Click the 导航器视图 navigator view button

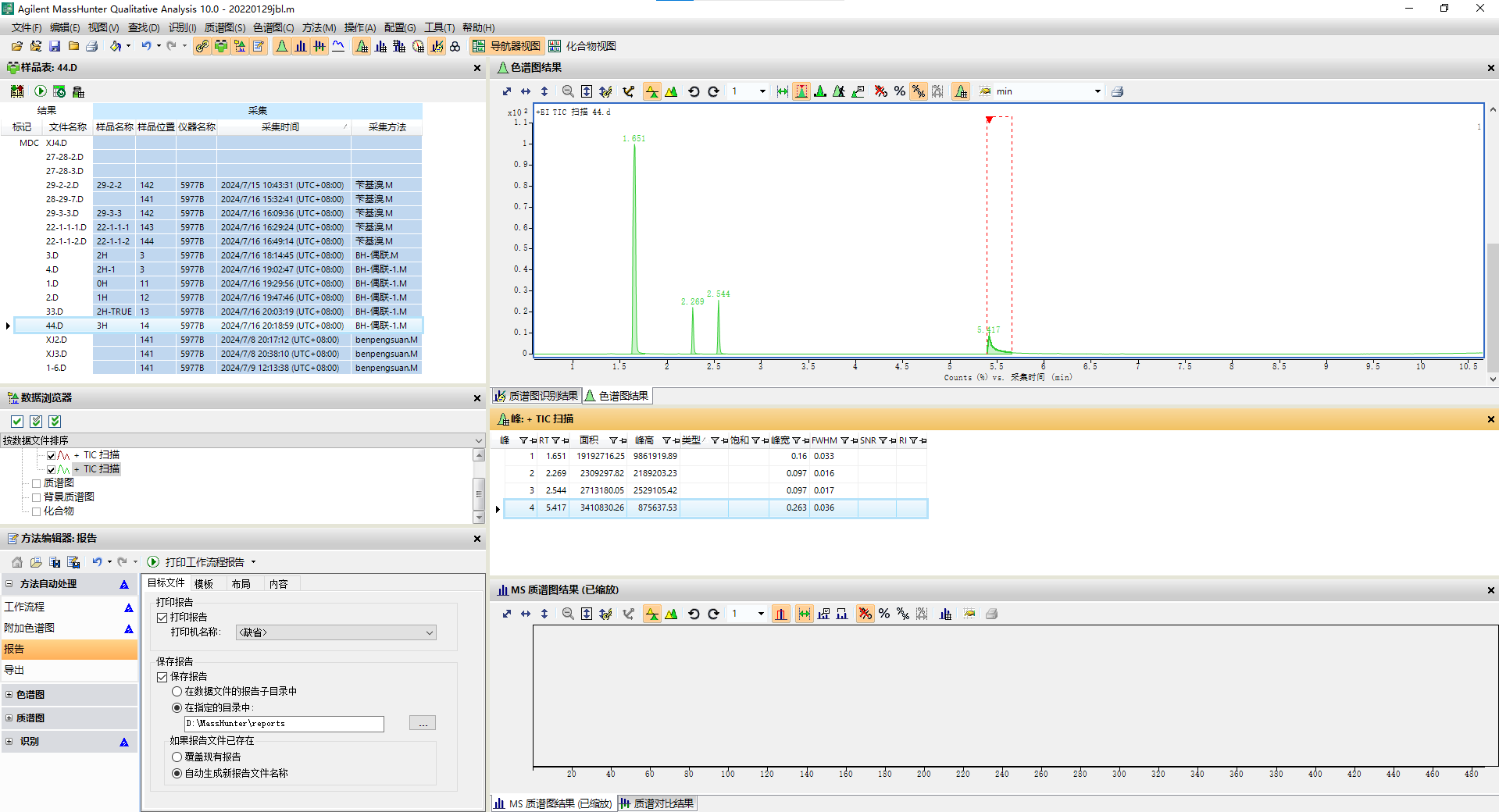point(506,47)
